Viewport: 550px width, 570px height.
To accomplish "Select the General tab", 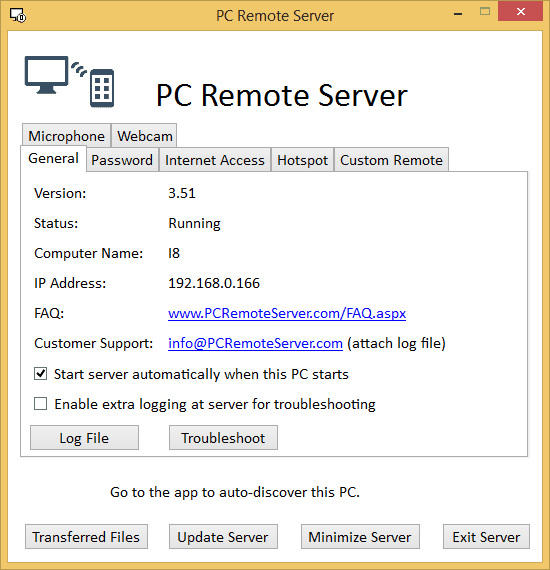I will pyautogui.click(x=53, y=158).
